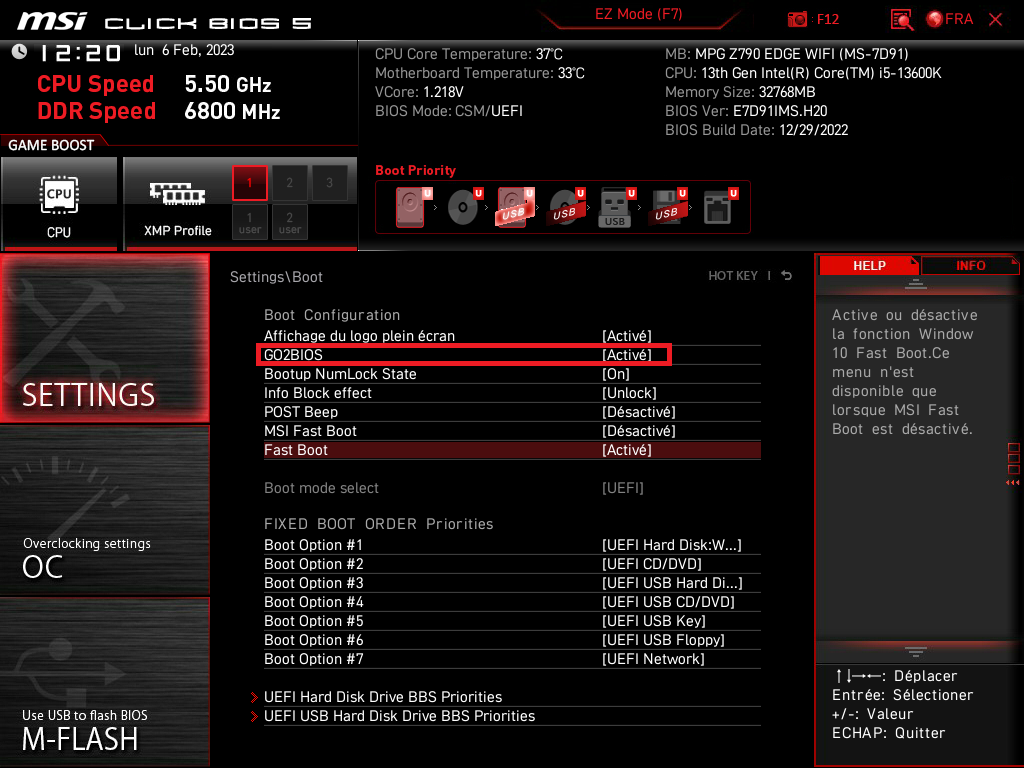Click Boot mode select UEFI value

(622, 488)
